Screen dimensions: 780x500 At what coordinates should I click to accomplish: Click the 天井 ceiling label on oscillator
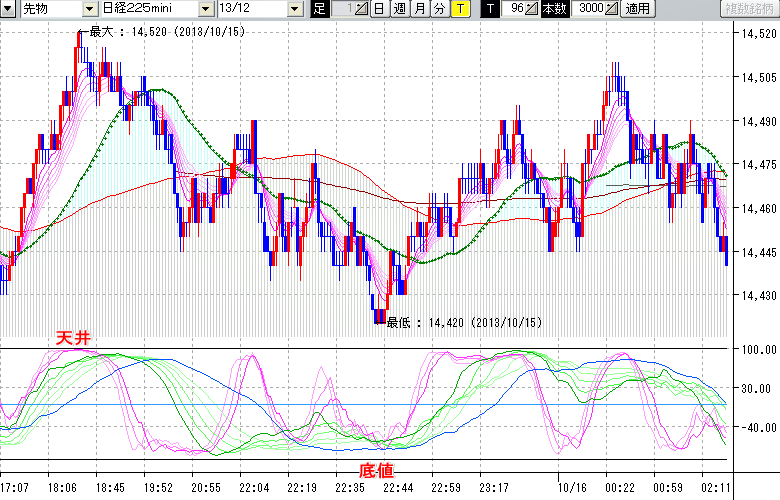coord(73,340)
